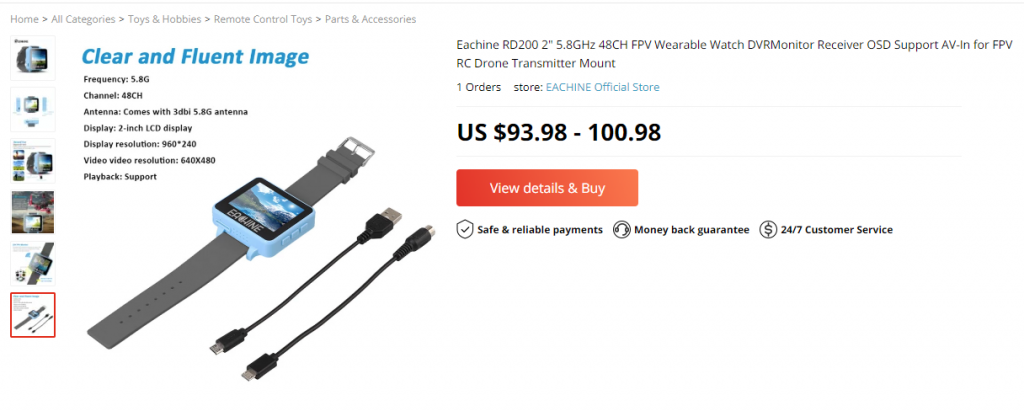
Task: Select the second product thumbnail
Action: tap(33, 110)
